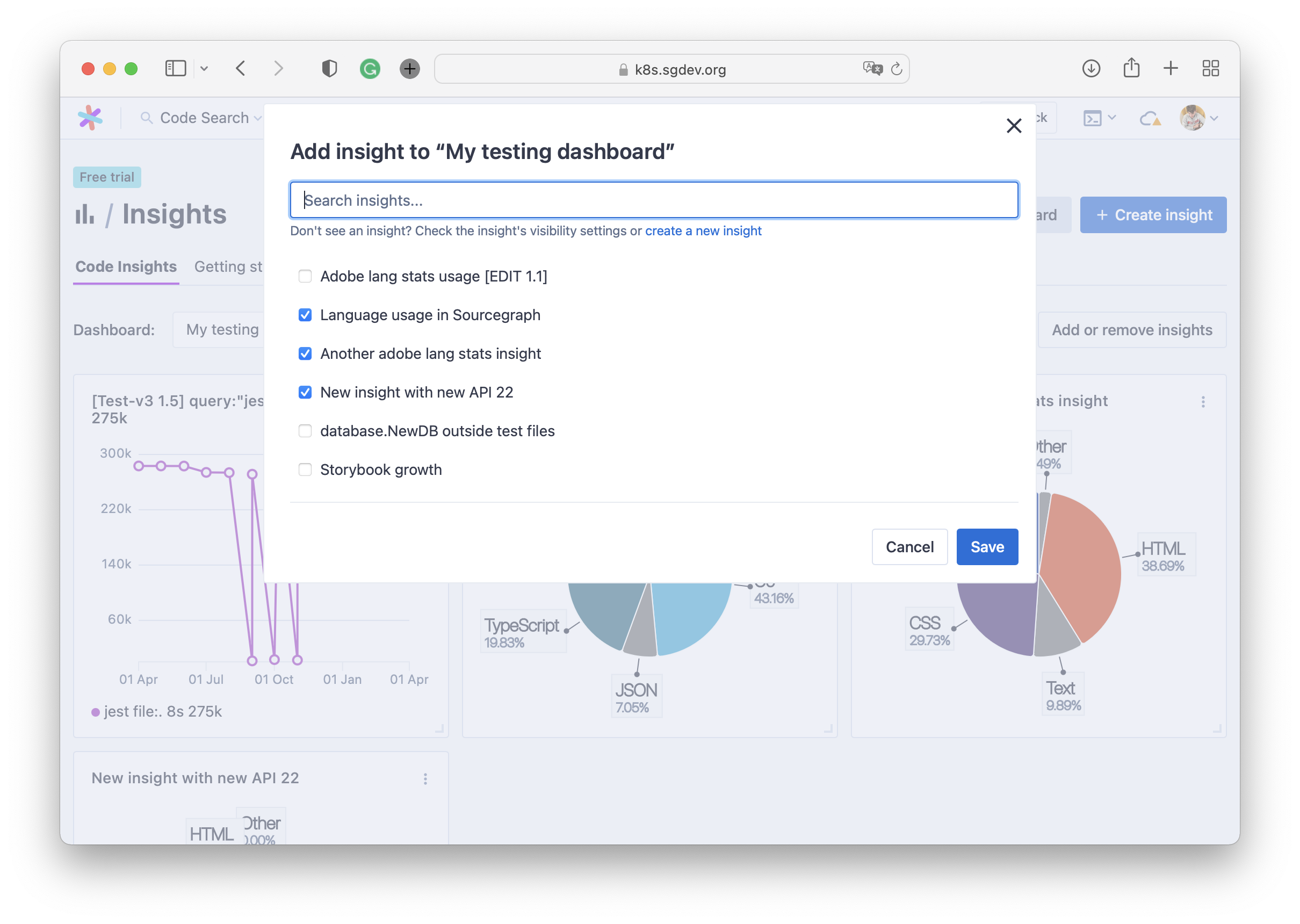Check Adobe lang stats usage [EDIT 1.1]

point(305,276)
